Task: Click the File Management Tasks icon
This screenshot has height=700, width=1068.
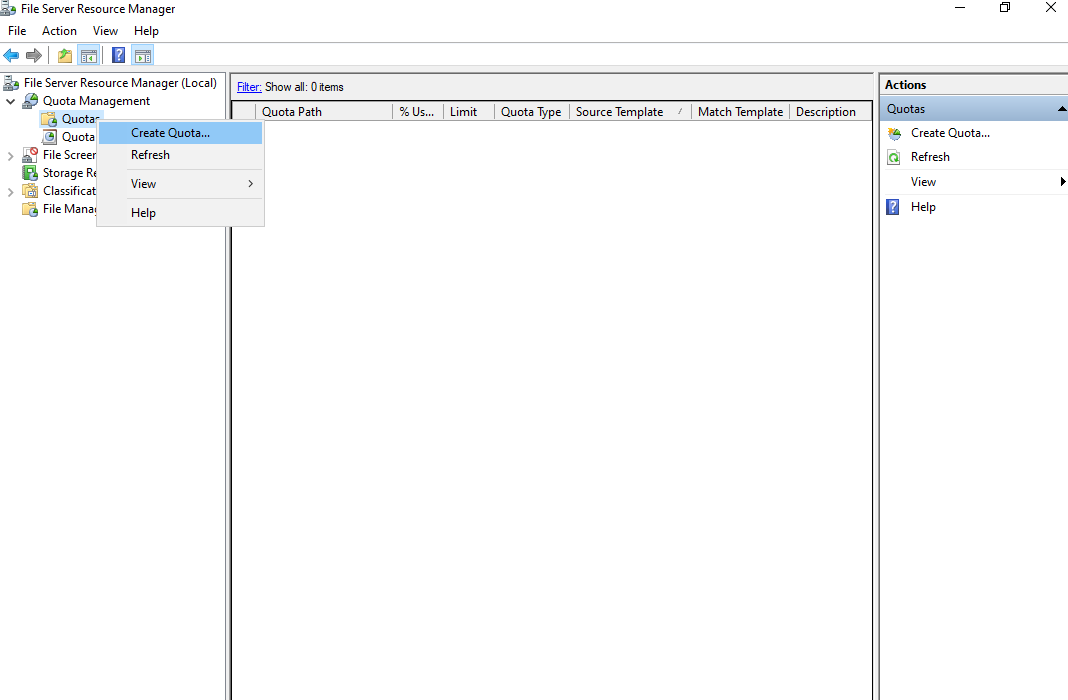Action: pyautogui.click(x=30, y=209)
